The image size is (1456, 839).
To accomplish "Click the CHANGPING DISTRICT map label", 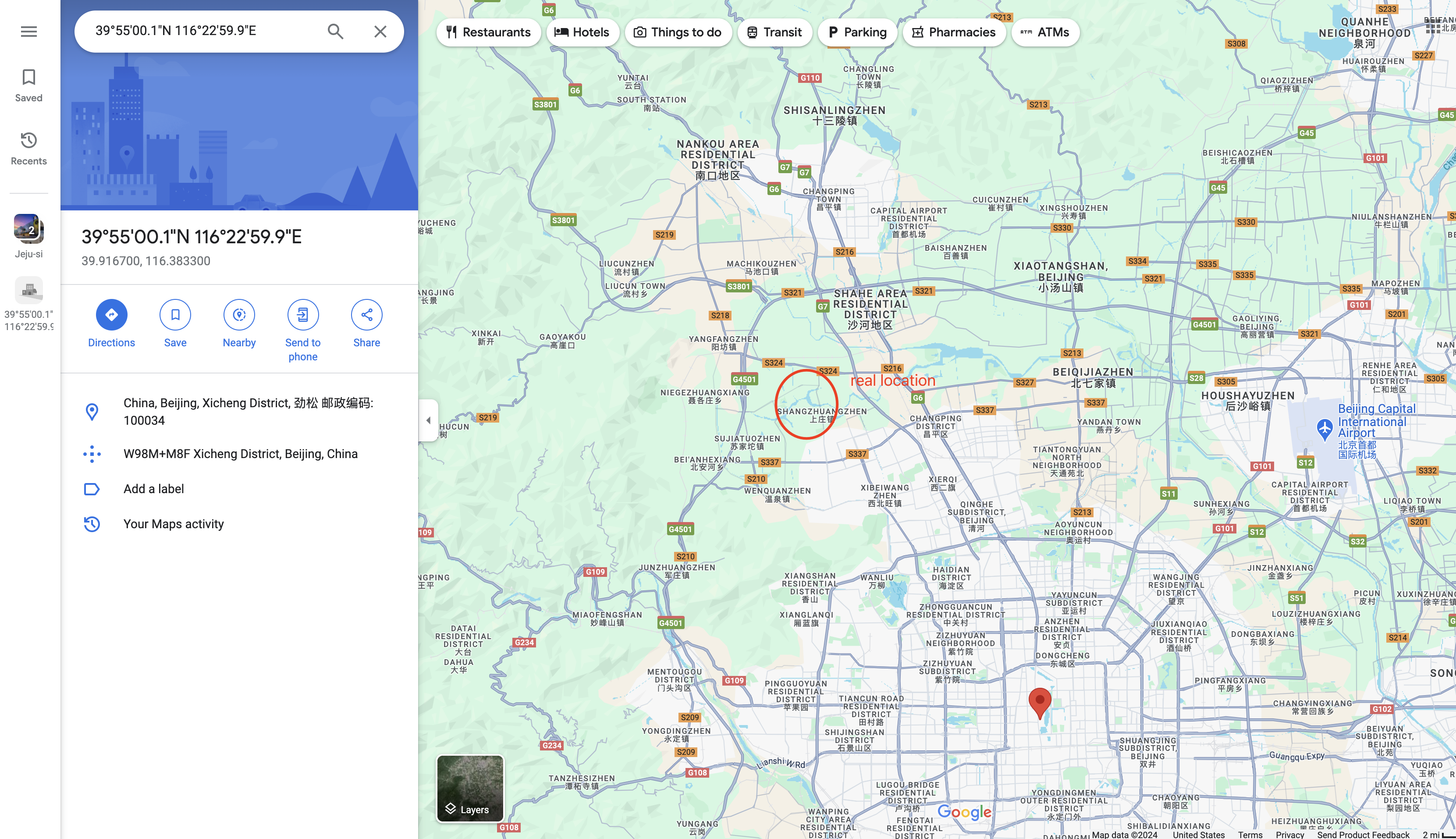I will click(x=935, y=426).
